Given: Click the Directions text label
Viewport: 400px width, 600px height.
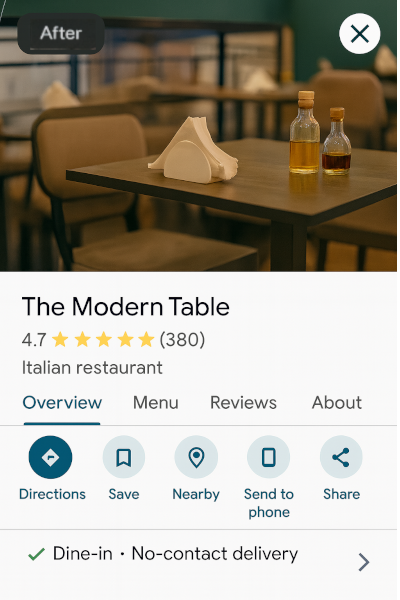Looking at the screenshot, I should pos(52,494).
